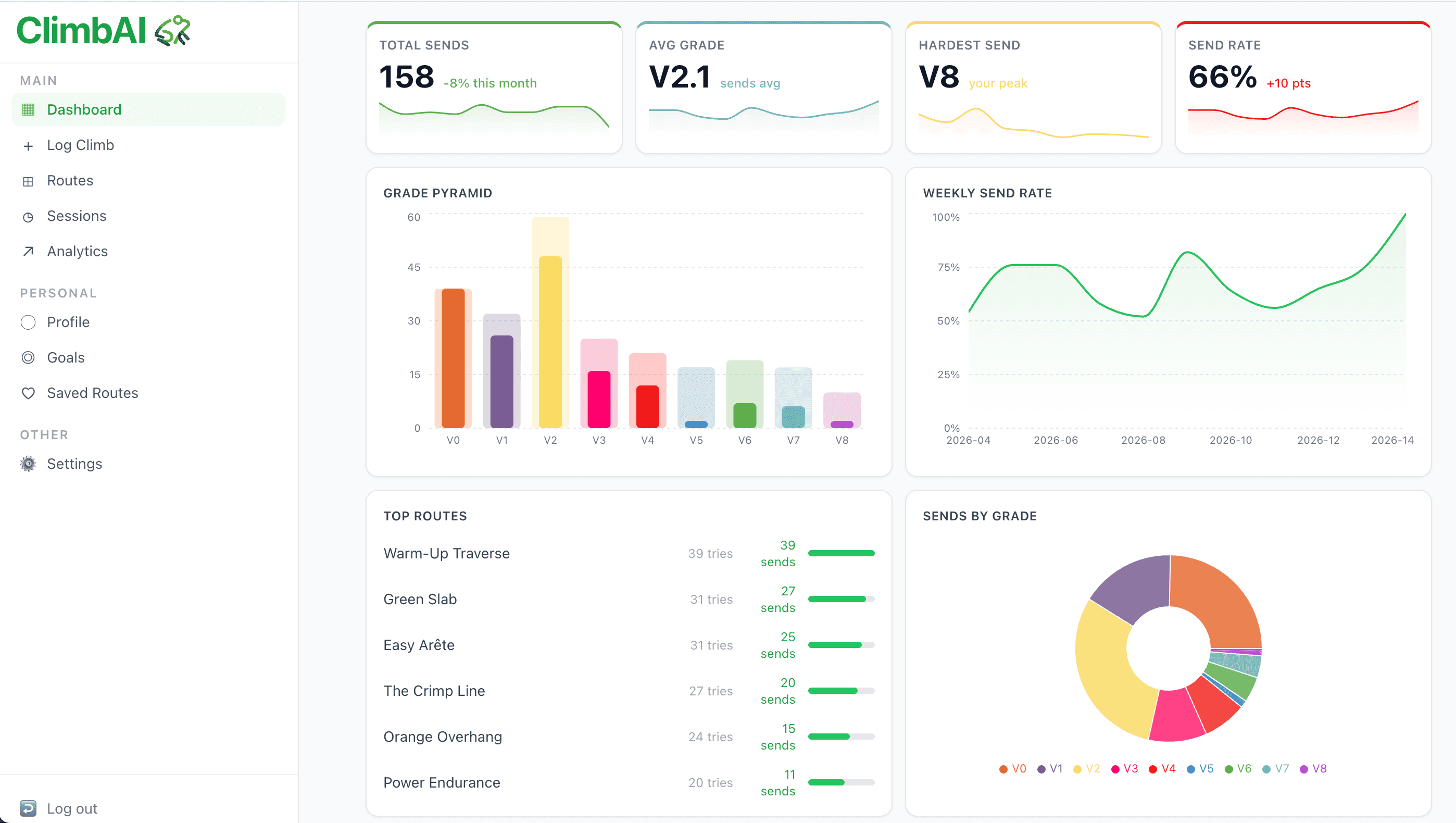
Task: Click the Goals target icon
Action: (x=28, y=358)
